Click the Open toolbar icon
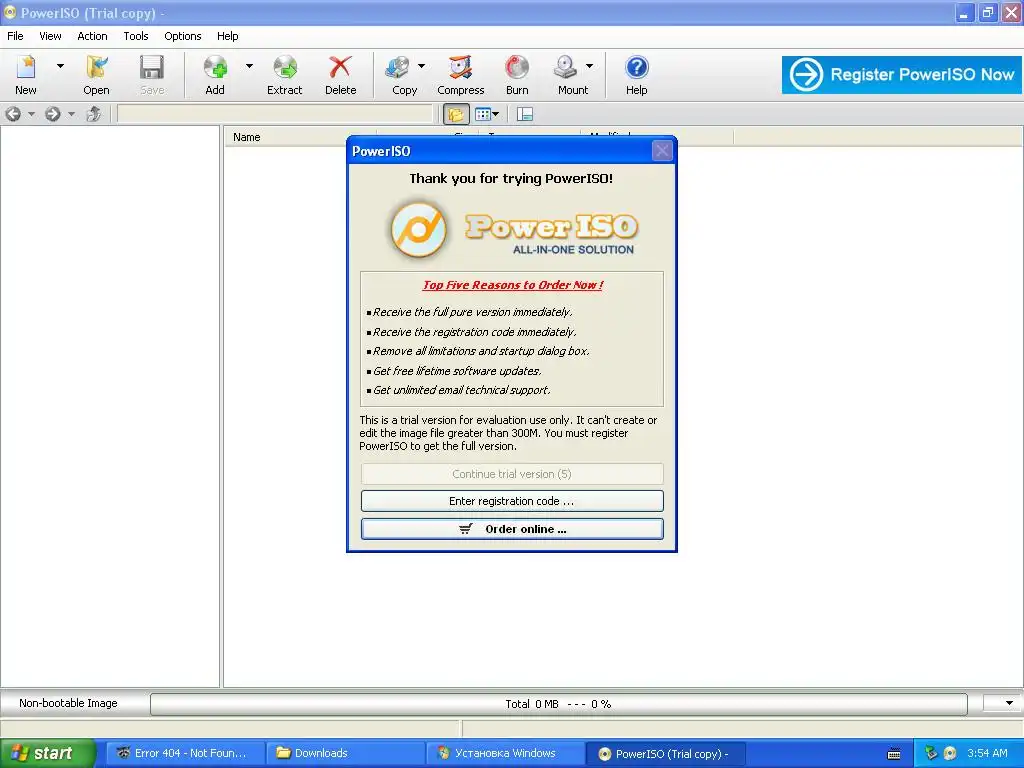Viewport: 1024px width, 768px height. point(97,74)
